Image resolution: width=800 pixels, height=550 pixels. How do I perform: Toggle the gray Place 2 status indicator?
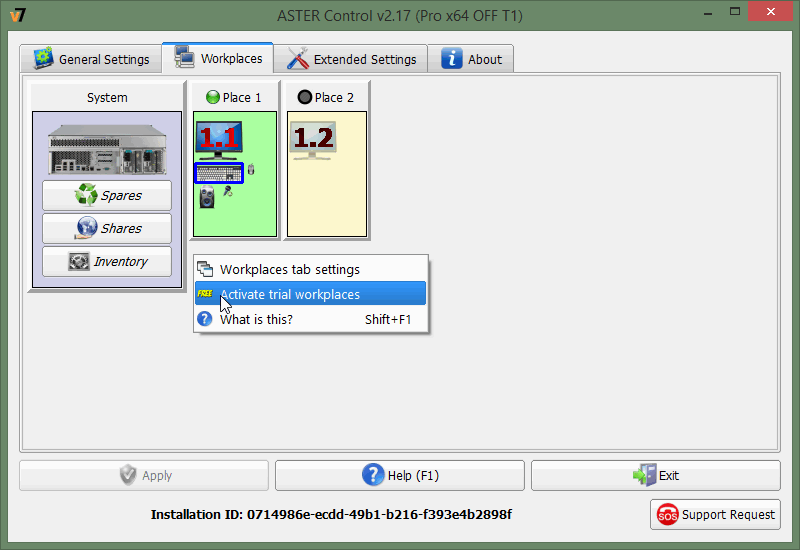[x=305, y=97]
